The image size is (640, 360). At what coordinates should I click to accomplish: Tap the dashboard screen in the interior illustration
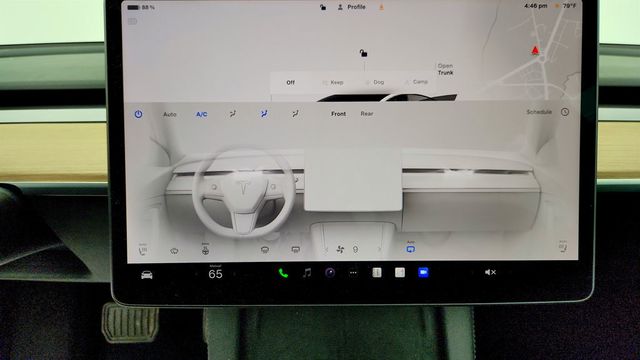[353, 180]
